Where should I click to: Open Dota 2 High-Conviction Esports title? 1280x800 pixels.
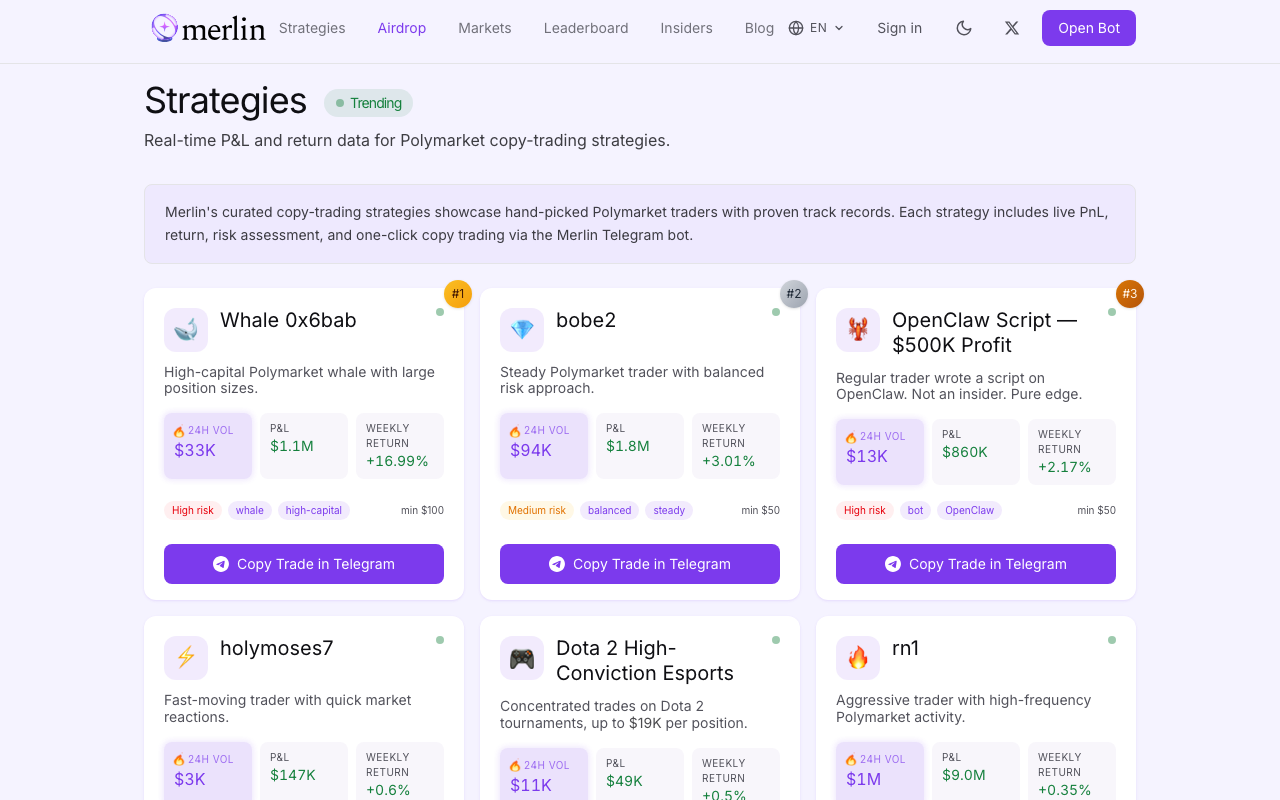pyautogui.click(x=645, y=660)
